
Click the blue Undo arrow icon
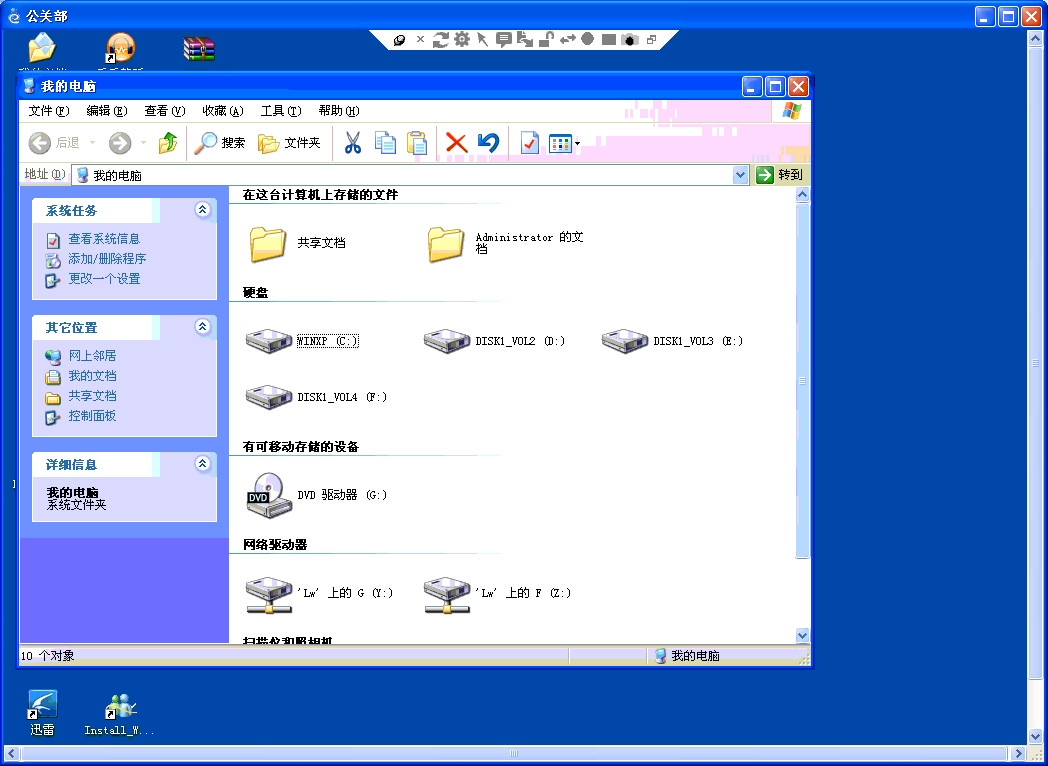click(489, 142)
